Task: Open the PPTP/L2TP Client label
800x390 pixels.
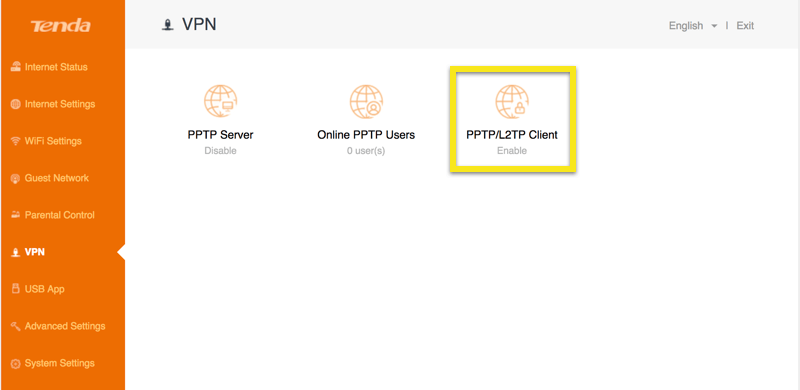Action: [512, 135]
